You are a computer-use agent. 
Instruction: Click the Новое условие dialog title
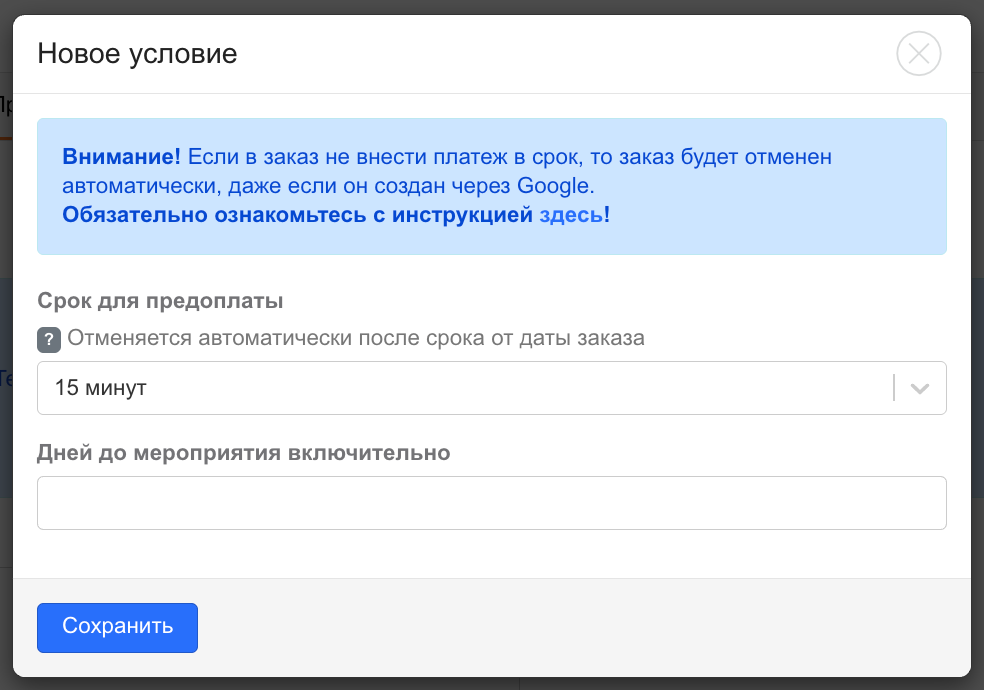pyautogui.click(x=137, y=53)
